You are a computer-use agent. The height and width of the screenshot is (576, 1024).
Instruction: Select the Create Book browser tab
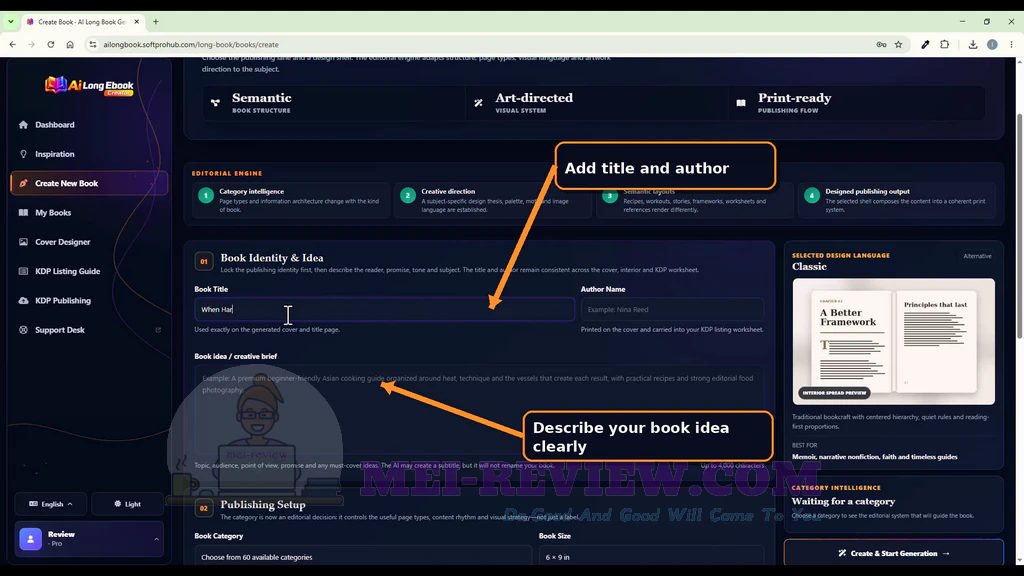pyautogui.click(x=82, y=22)
